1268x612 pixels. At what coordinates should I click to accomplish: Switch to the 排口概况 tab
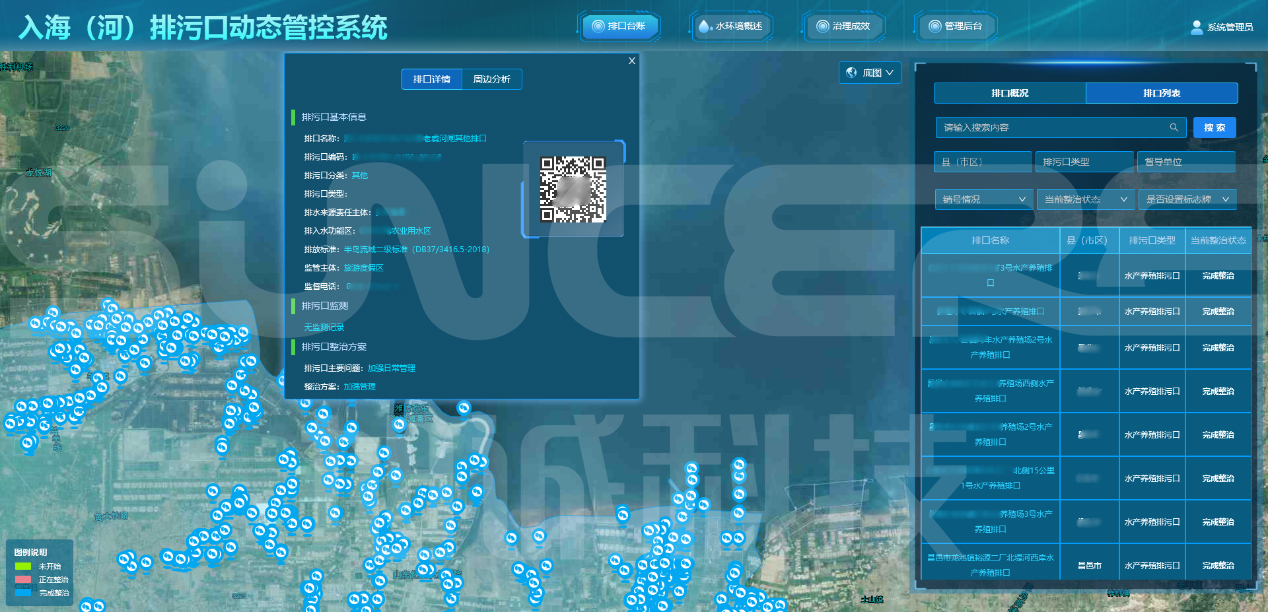[x=1010, y=93]
